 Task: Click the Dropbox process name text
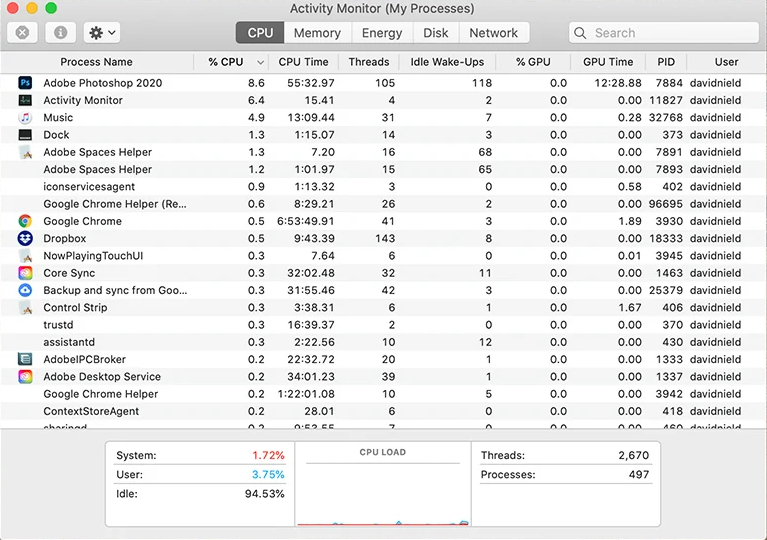click(65, 239)
